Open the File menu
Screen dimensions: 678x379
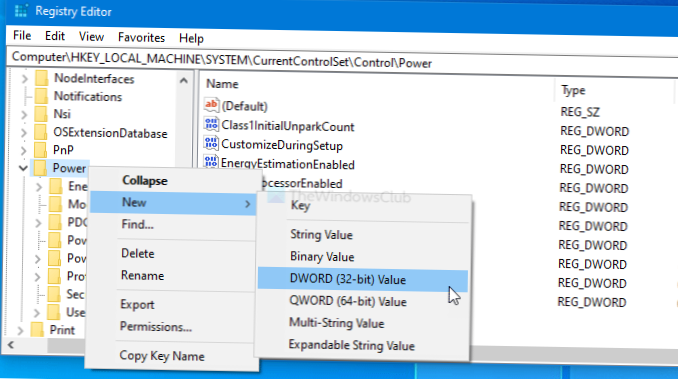click(x=22, y=35)
